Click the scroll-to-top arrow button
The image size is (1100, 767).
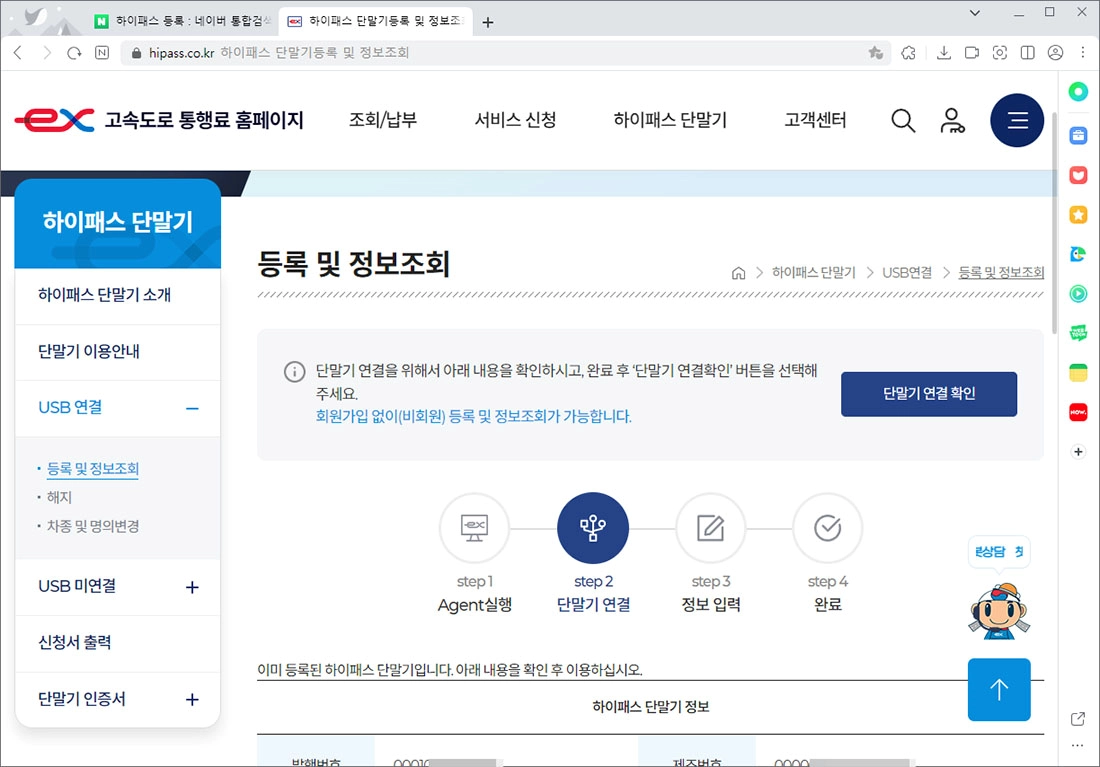tap(999, 690)
